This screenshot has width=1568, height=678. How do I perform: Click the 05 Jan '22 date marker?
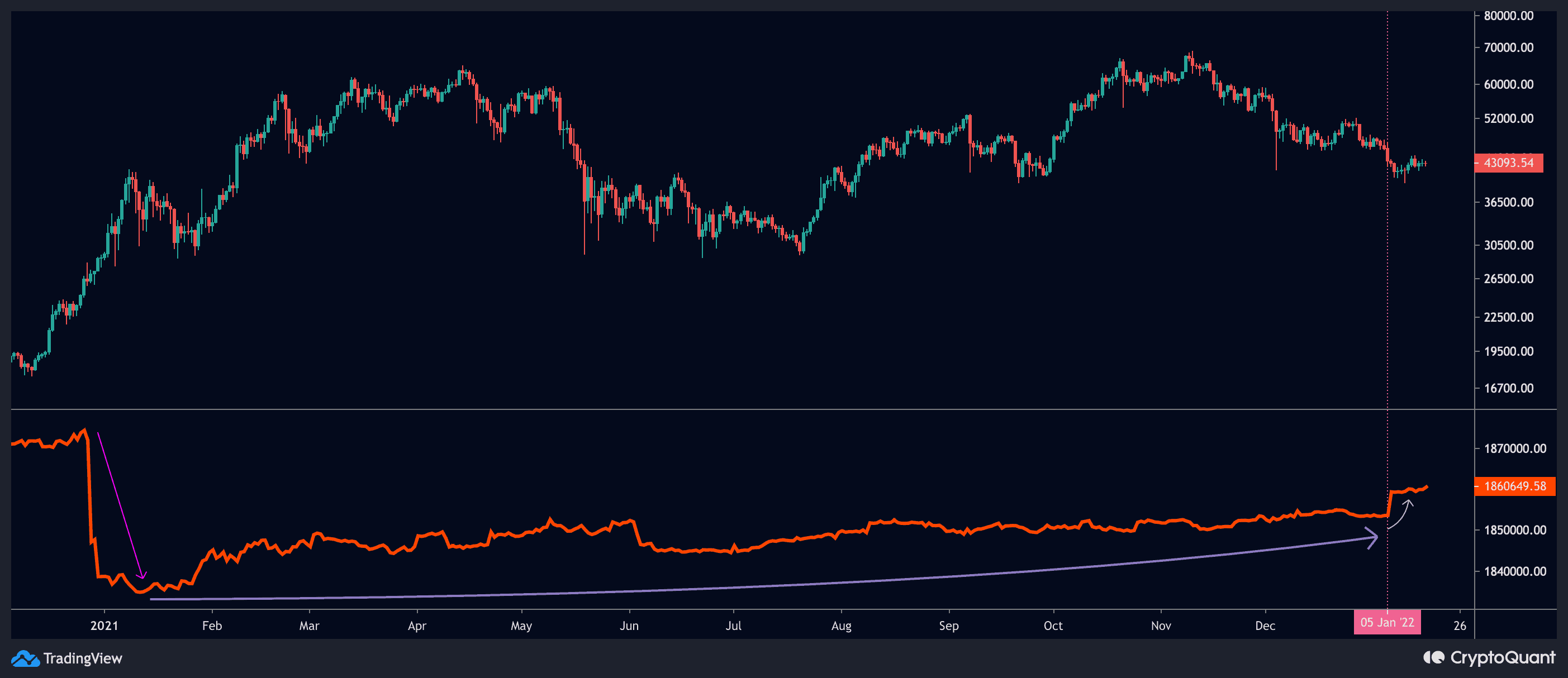1387,622
